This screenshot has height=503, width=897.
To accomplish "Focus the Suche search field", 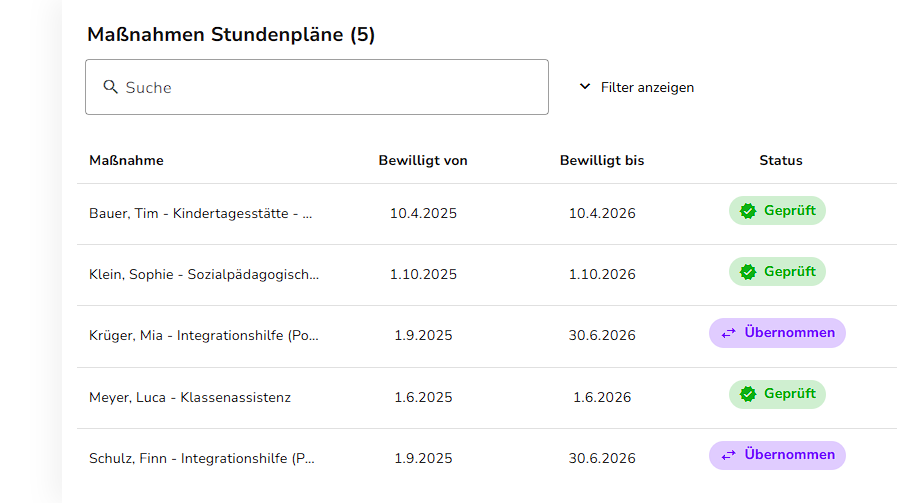I will [x=330, y=87].
